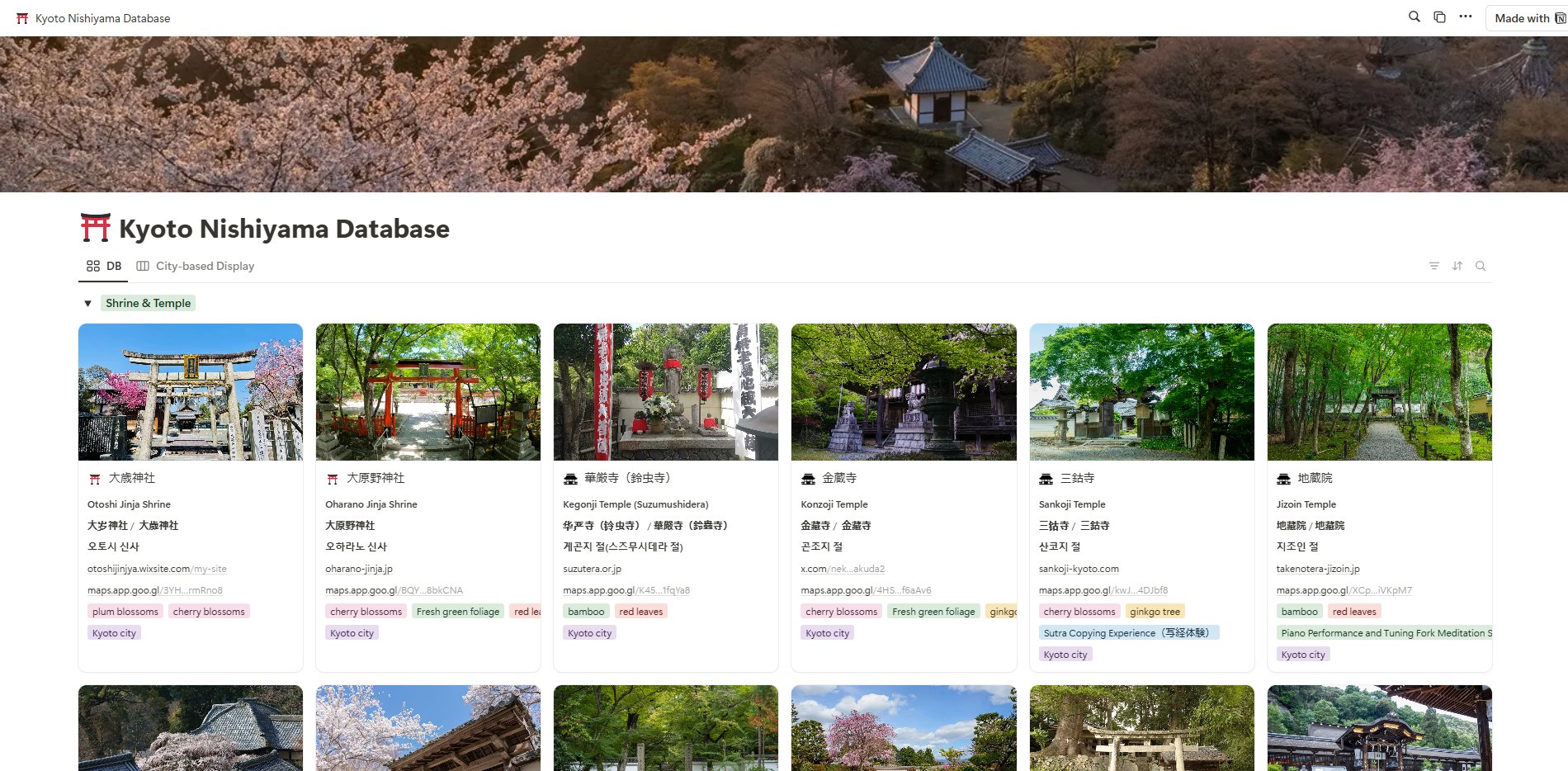Screen dimensions: 1568x771
Task: Click torii icon beside 大原野神社 title
Action: click(333, 479)
